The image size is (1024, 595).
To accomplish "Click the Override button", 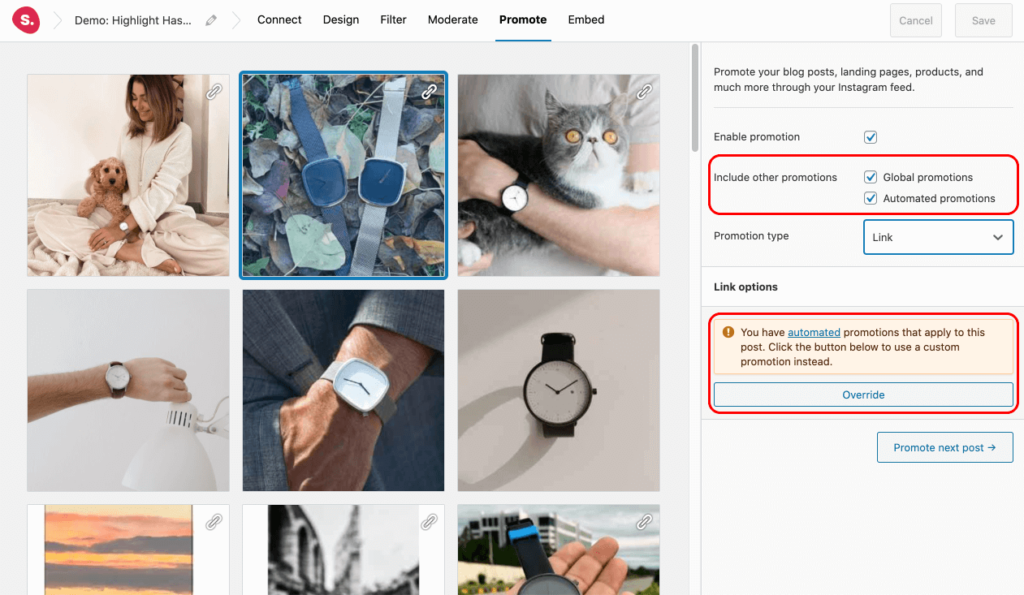I will coord(863,394).
